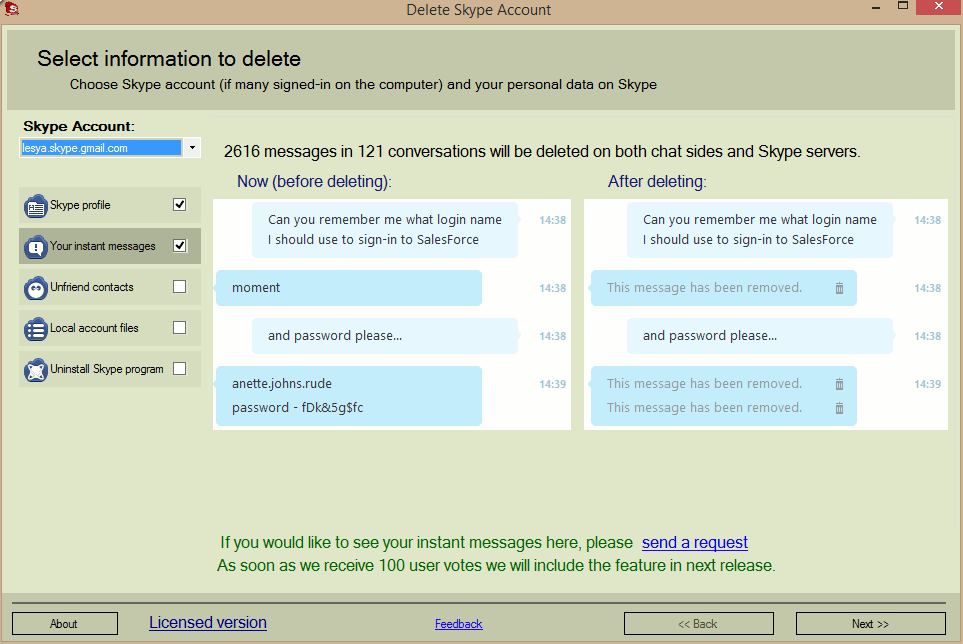Image resolution: width=963 pixels, height=644 pixels.
Task: Enable the Local account files checkbox
Action: click(179, 328)
